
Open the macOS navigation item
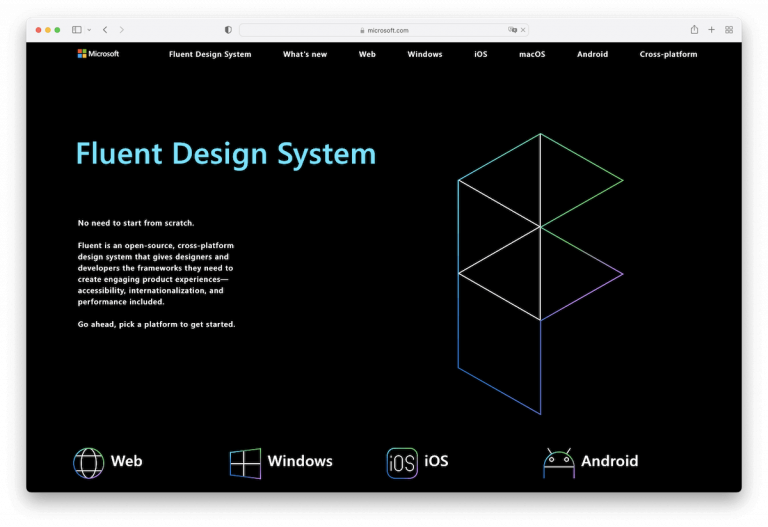[532, 54]
